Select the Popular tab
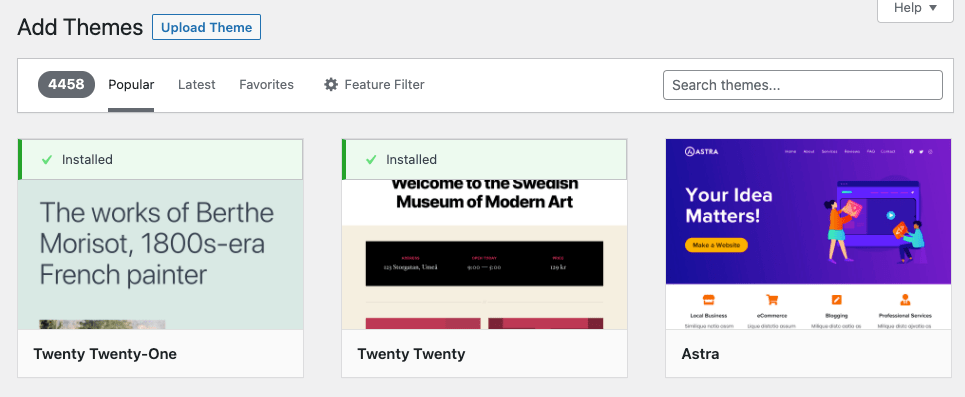This screenshot has height=397, width=965. (131, 85)
